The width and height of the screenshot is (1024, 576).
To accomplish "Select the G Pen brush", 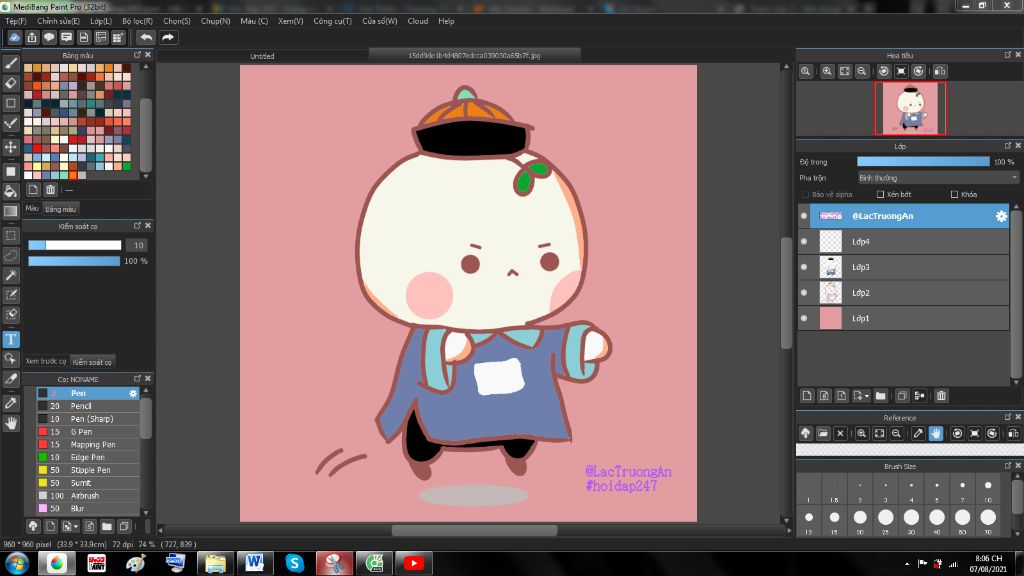I will click(88, 432).
